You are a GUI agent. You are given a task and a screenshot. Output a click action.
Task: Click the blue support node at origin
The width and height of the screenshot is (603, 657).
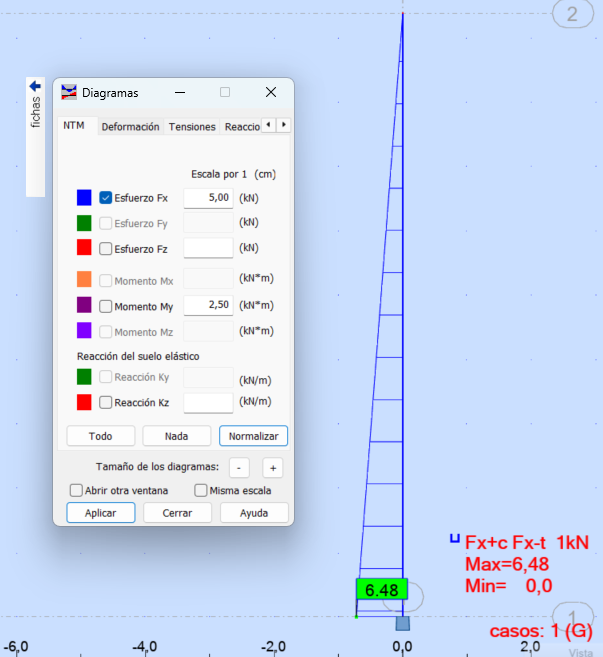point(402,623)
